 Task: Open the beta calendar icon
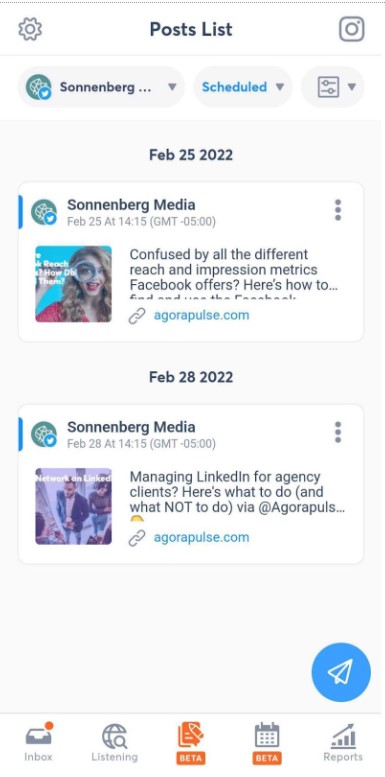pos(267,742)
